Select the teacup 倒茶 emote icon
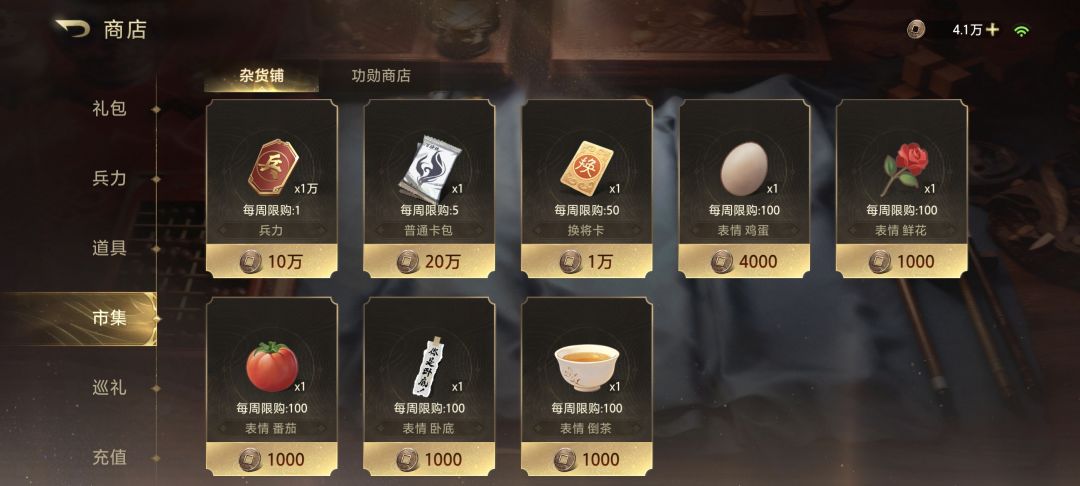The height and width of the screenshot is (486, 1080). coord(587,368)
